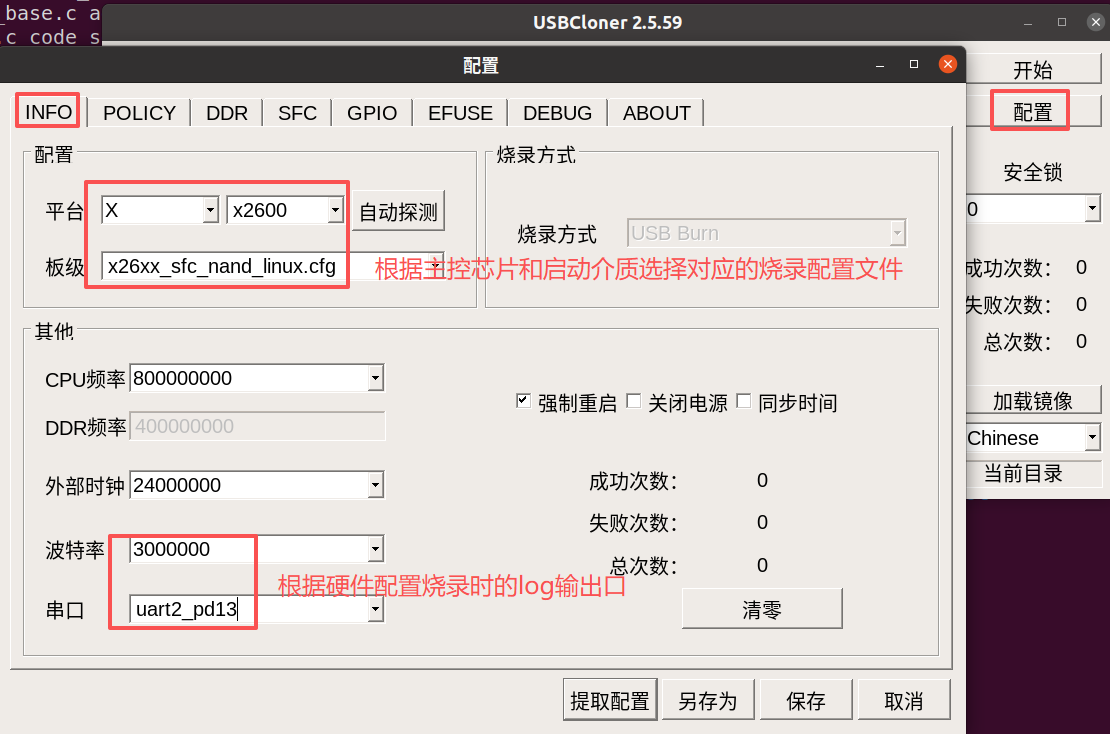Switch to the EFUSE tab

(460, 113)
